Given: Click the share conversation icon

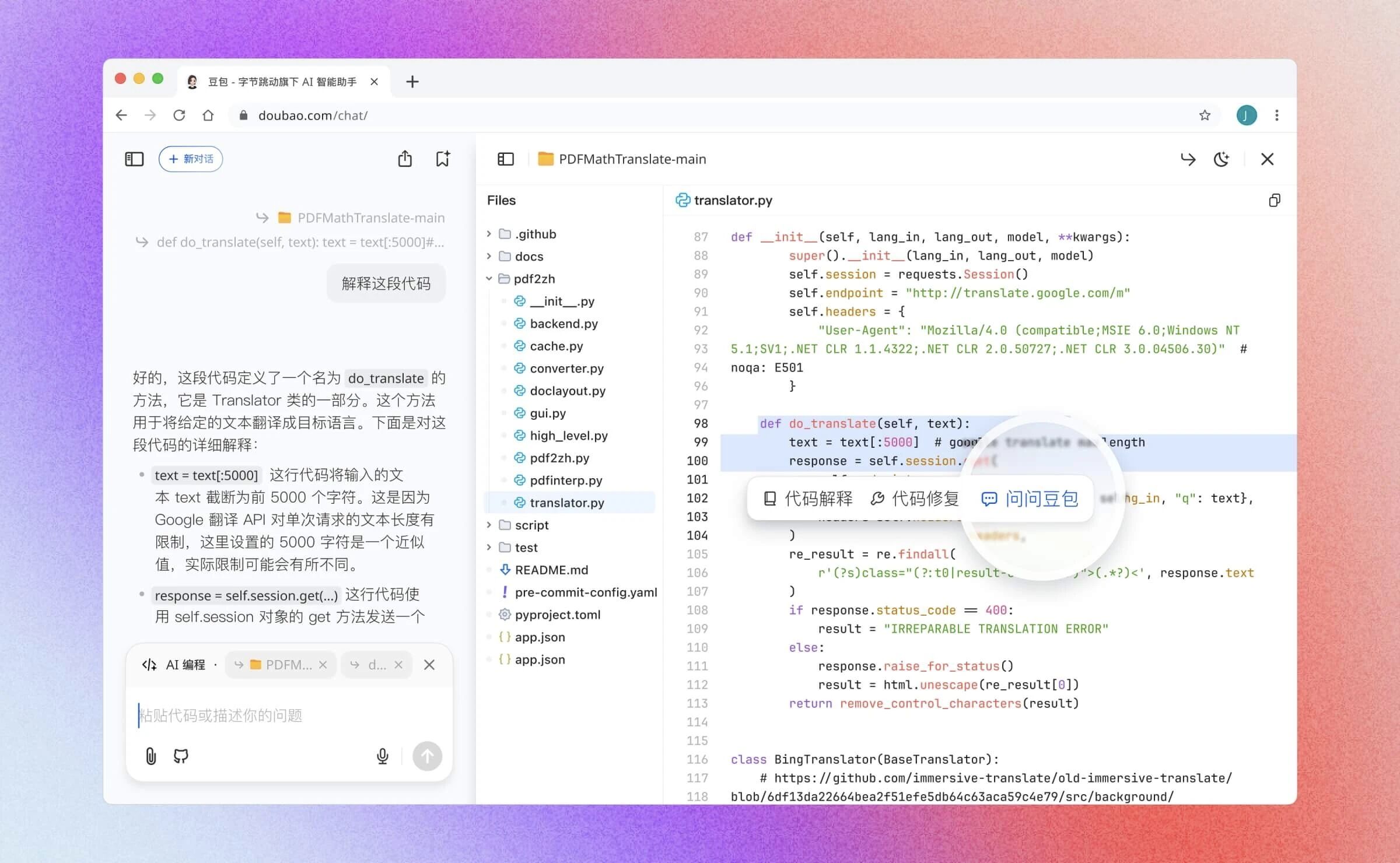Looking at the screenshot, I should [405, 159].
